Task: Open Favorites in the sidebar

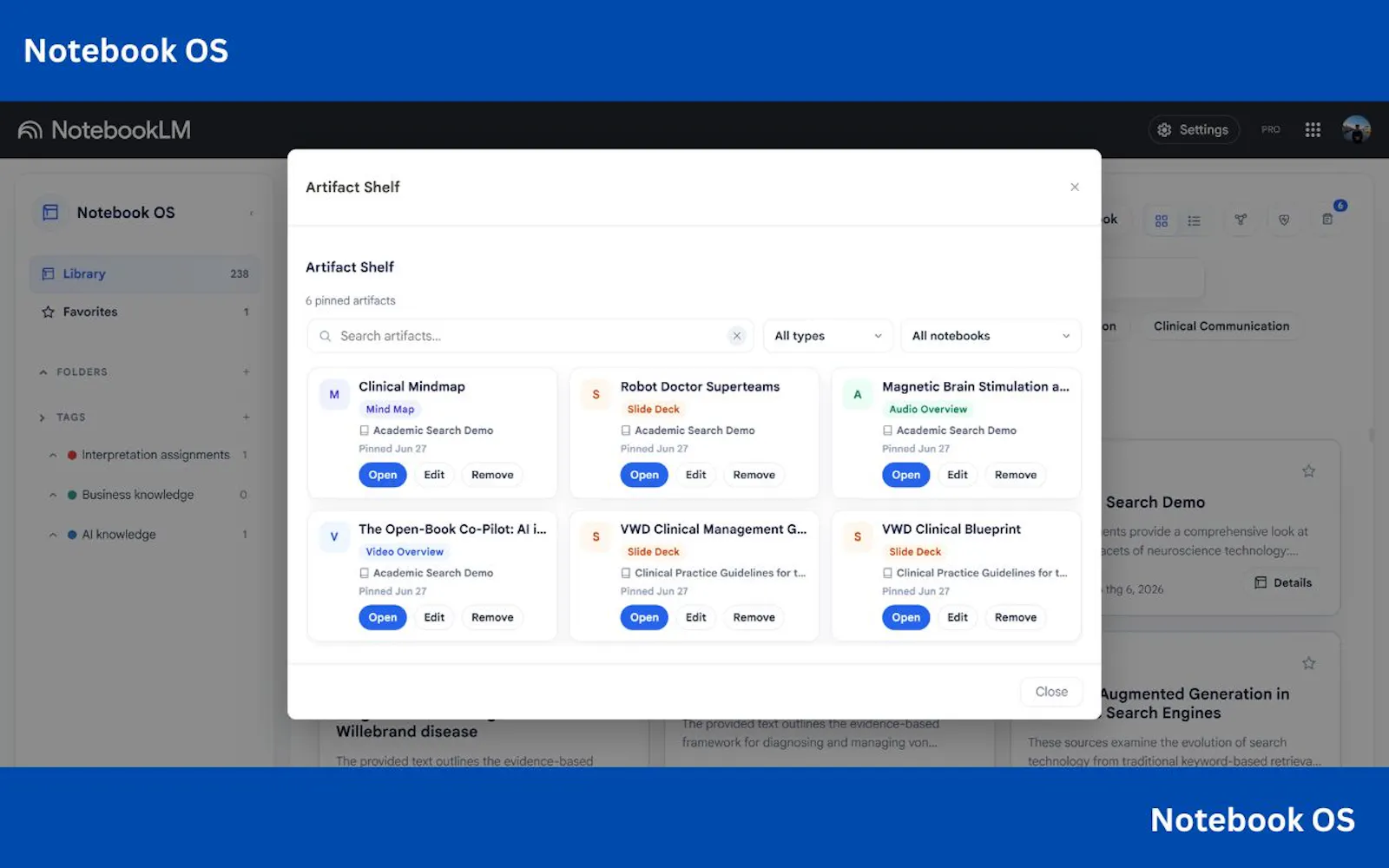Action: [x=145, y=312]
